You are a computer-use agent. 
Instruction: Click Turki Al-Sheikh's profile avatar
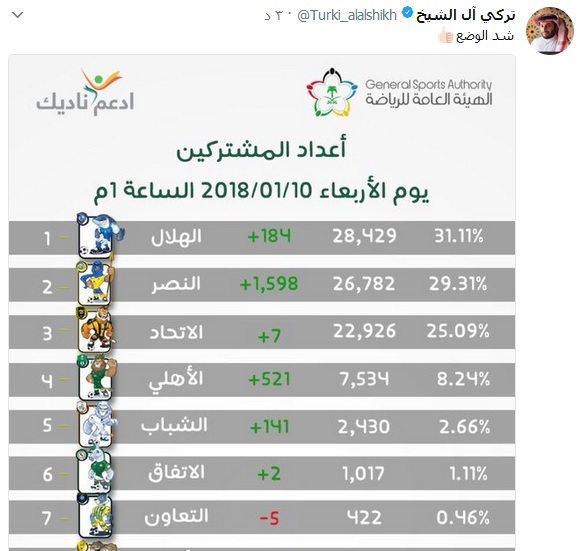549,31
